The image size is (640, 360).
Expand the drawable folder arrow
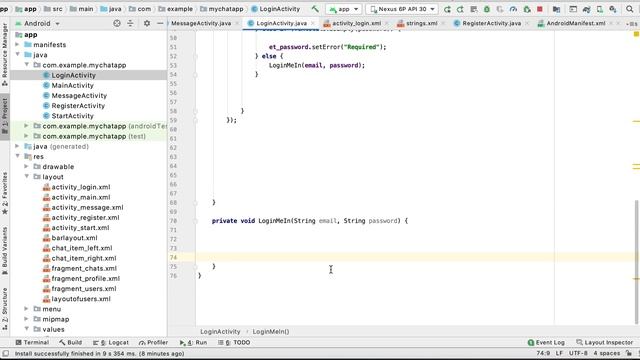pos(27,166)
